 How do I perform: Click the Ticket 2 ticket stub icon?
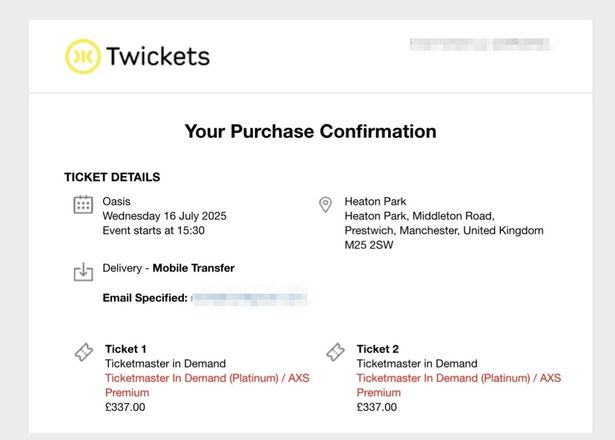[x=336, y=353]
